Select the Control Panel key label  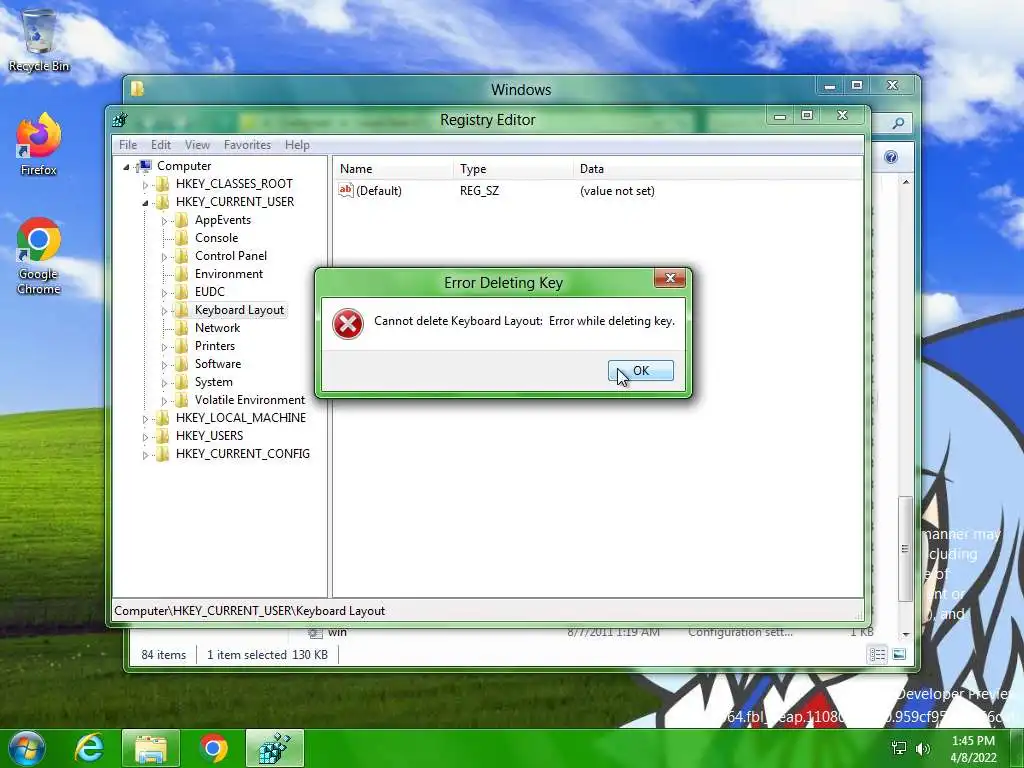[x=231, y=256]
